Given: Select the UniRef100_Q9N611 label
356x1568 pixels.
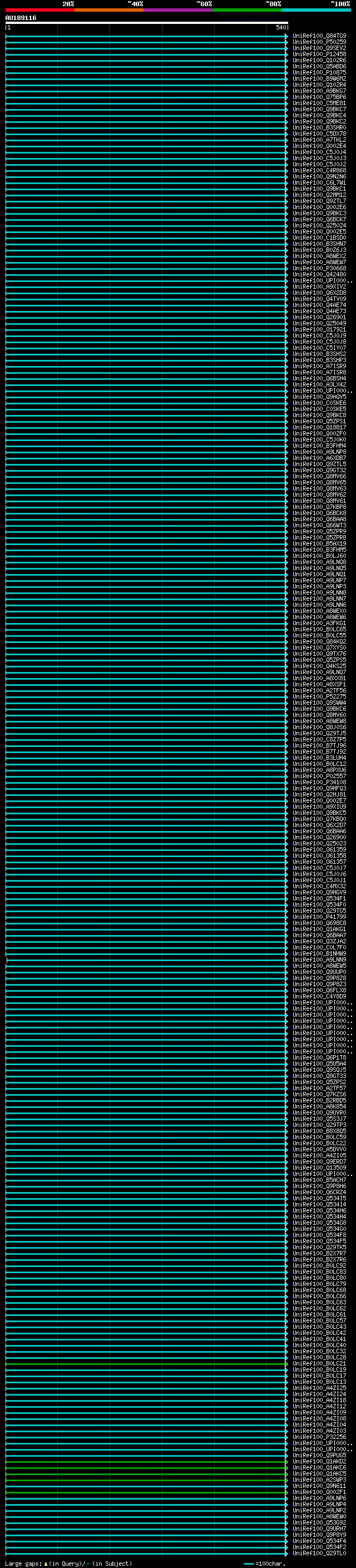Looking at the screenshot, I should tap(319, 1486).
